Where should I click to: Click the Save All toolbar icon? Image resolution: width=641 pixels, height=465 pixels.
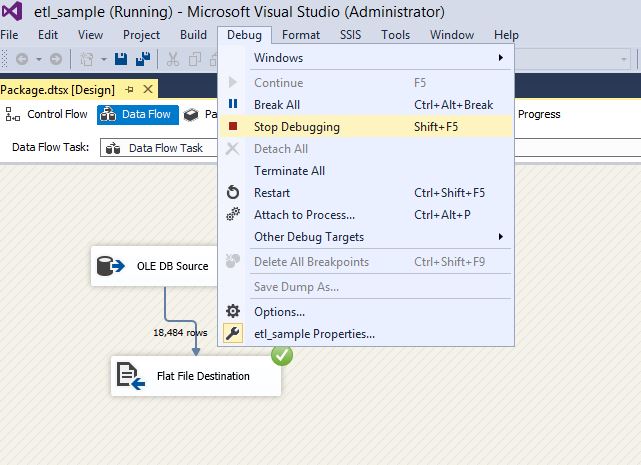pos(143,60)
